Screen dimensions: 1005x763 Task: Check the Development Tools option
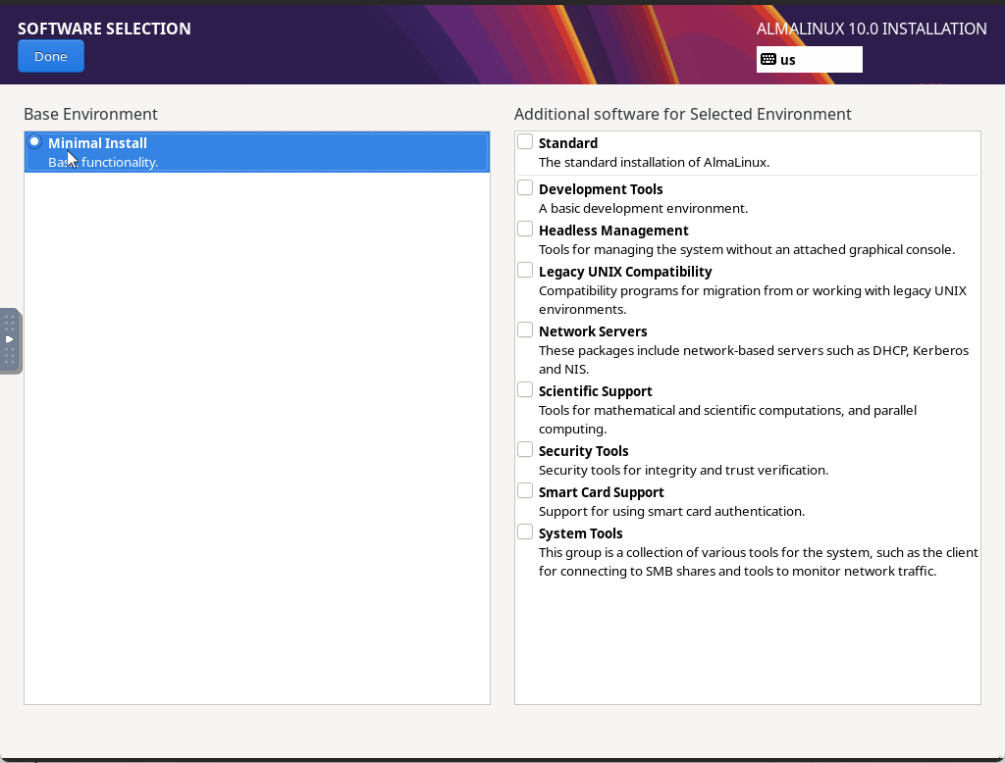click(x=525, y=187)
